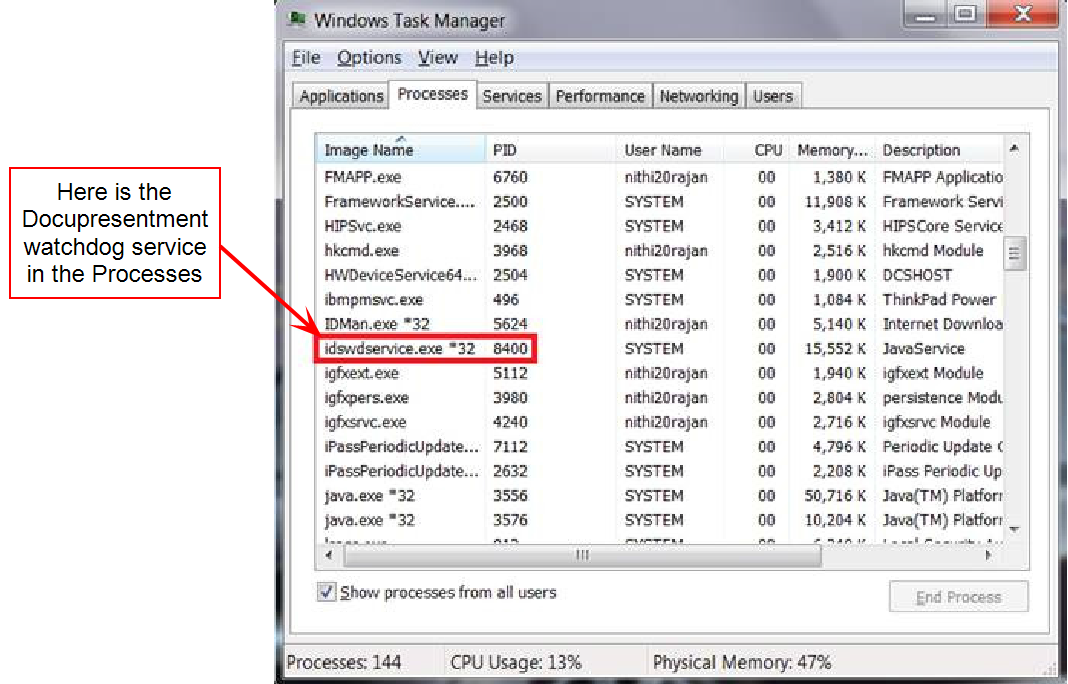Image resolution: width=1068 pixels, height=684 pixels.
Task: Switch to the Applications tab
Action: point(340,95)
